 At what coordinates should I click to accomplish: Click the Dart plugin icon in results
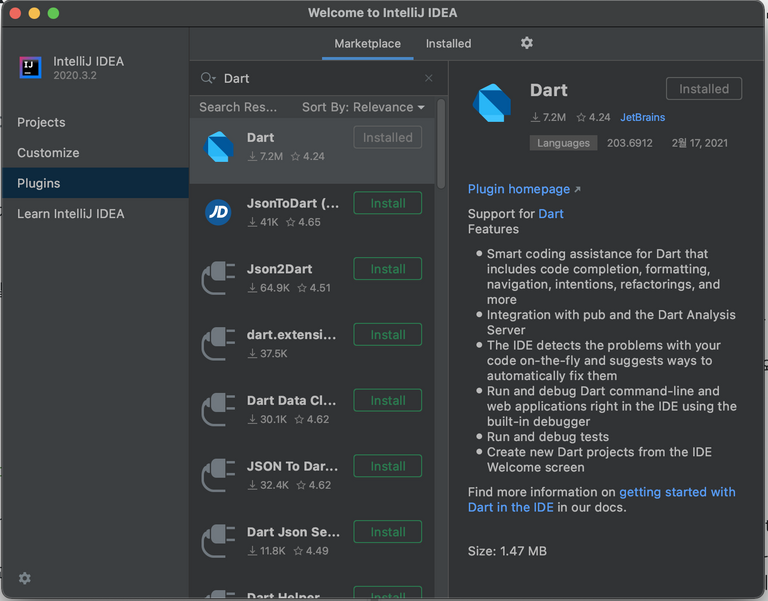tap(218, 146)
